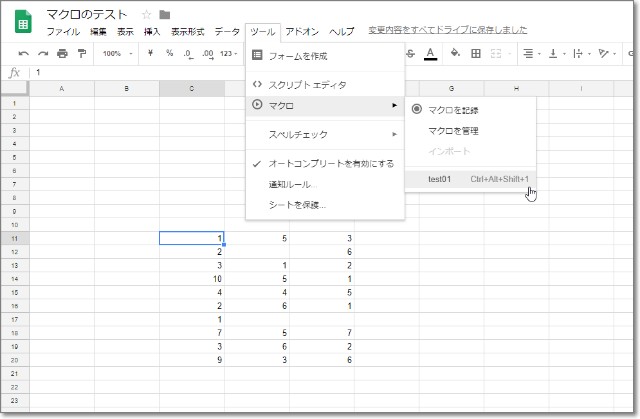
Task: Toggle オートコンプリートを有効にする checkmark
Action: tap(330, 163)
